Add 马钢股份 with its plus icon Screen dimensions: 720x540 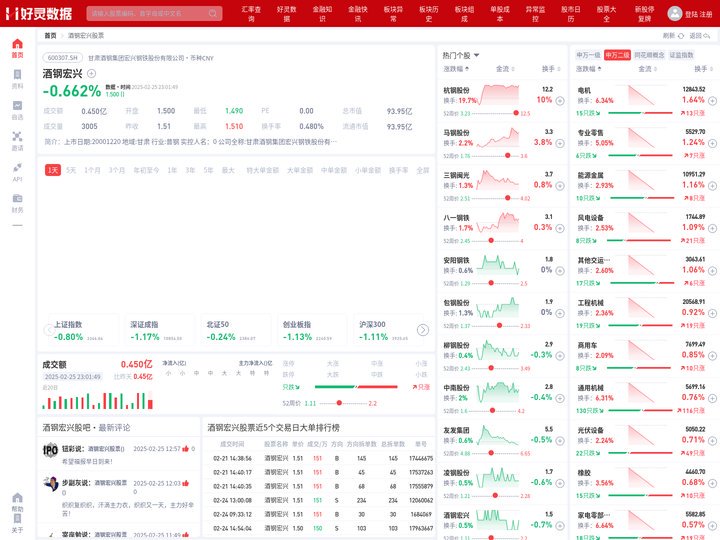tap(560, 143)
